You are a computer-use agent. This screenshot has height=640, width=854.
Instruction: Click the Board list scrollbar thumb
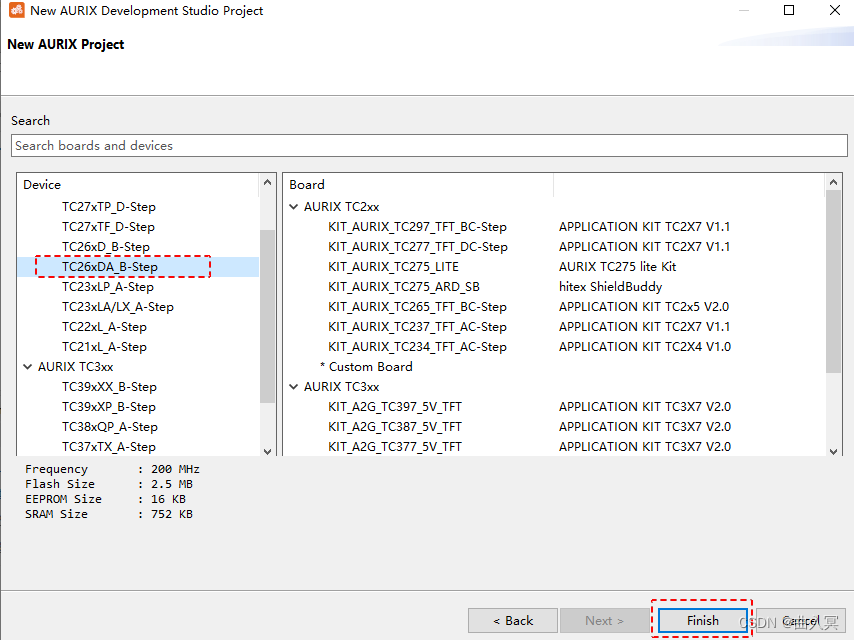[833, 282]
